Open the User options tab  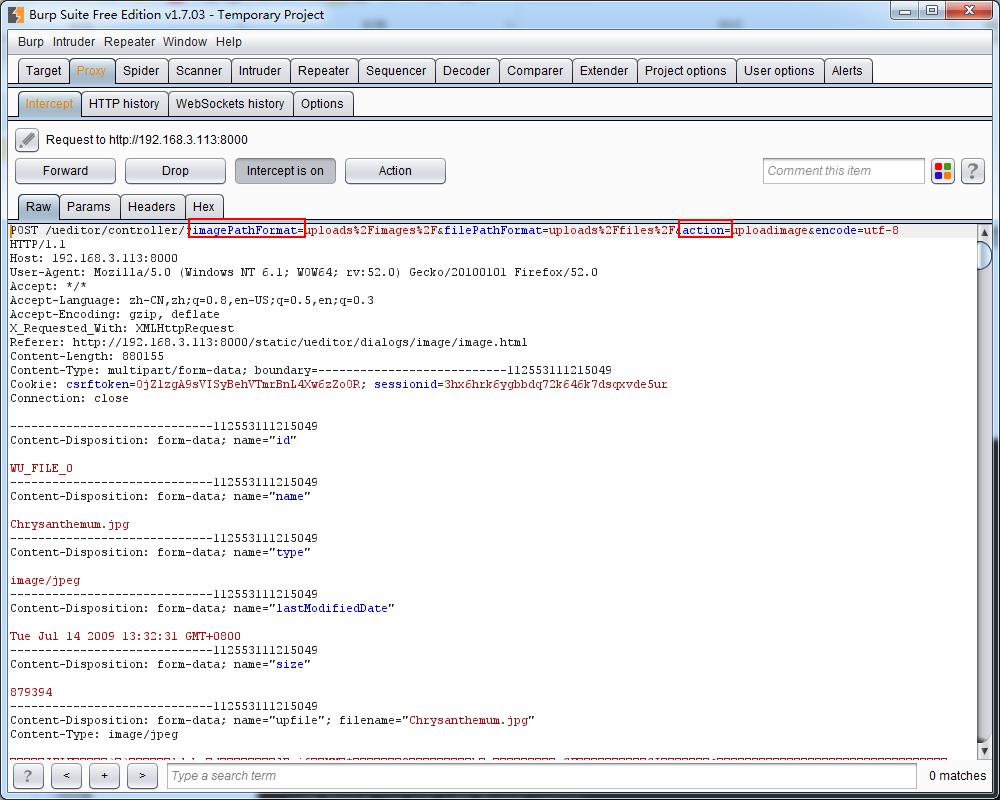(x=779, y=71)
